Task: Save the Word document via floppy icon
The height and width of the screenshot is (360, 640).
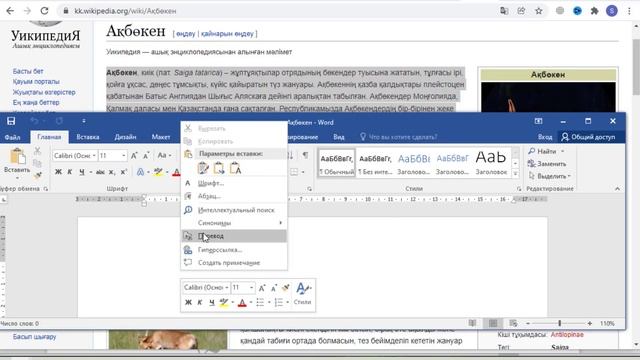Action: [x=11, y=121]
